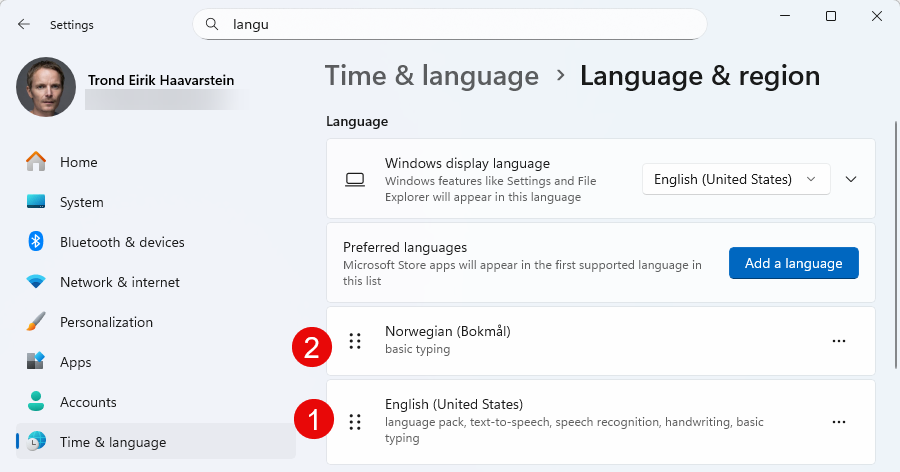900x472 pixels.
Task: Click the Personalization paintbrush icon
Action: tap(36, 322)
